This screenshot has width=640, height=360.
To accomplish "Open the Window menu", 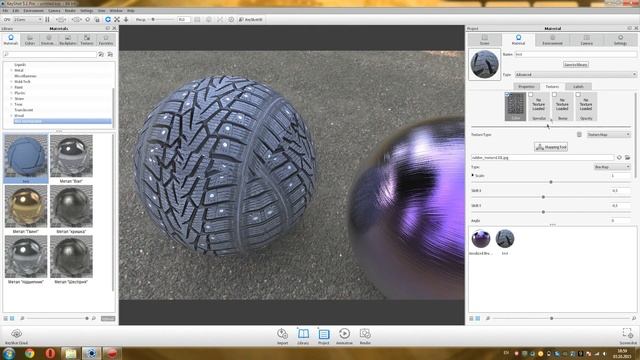I will (116, 11).
